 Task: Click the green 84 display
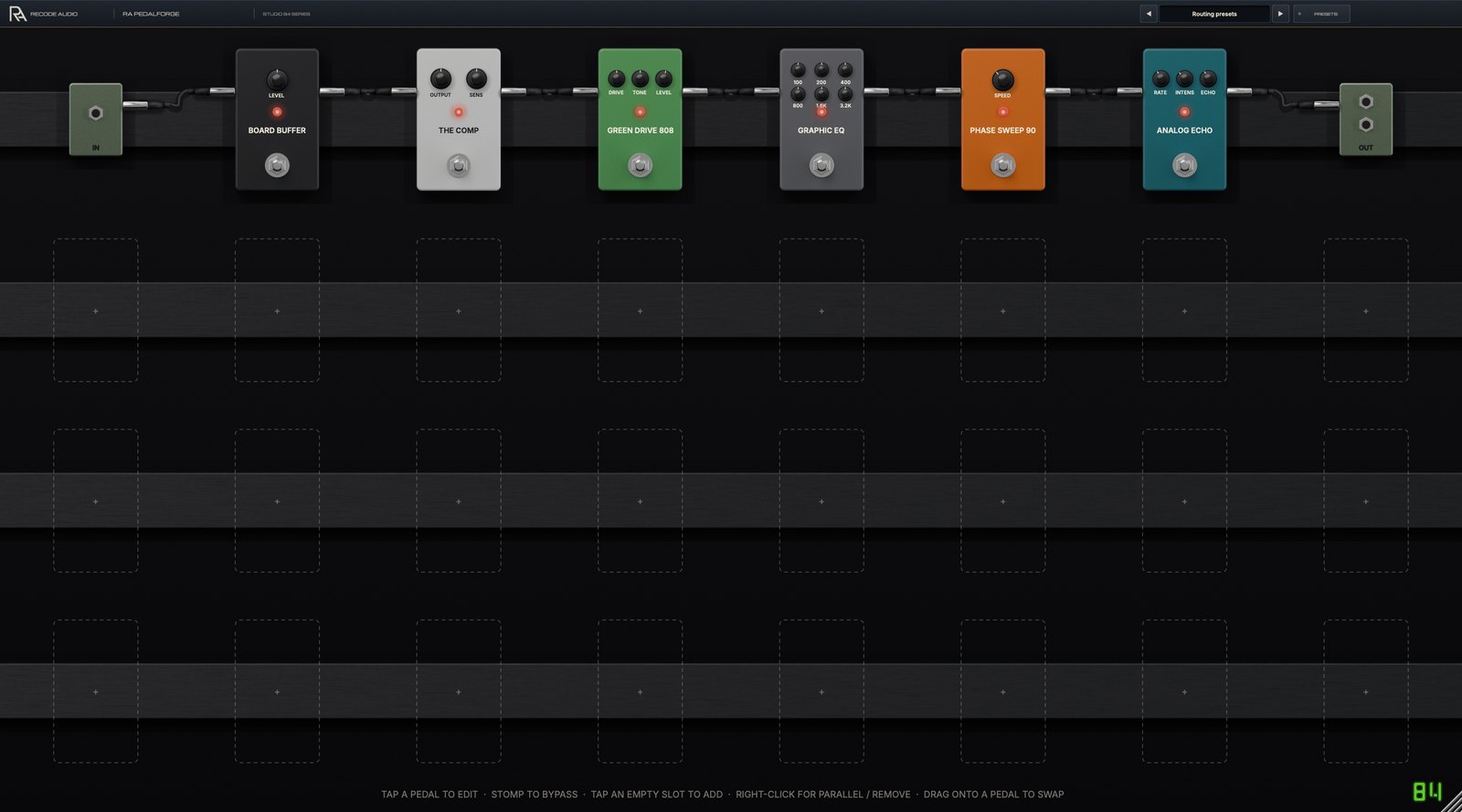(1426, 791)
